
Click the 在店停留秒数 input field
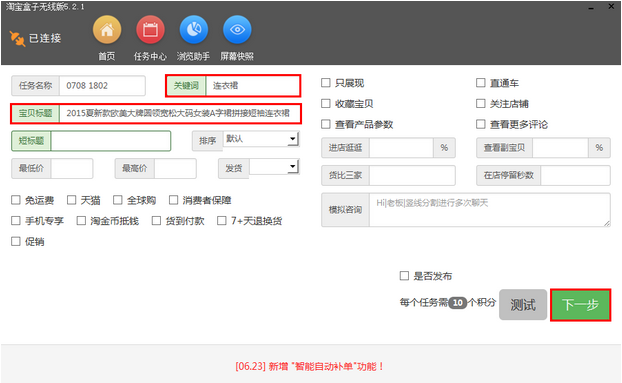(x=575, y=175)
